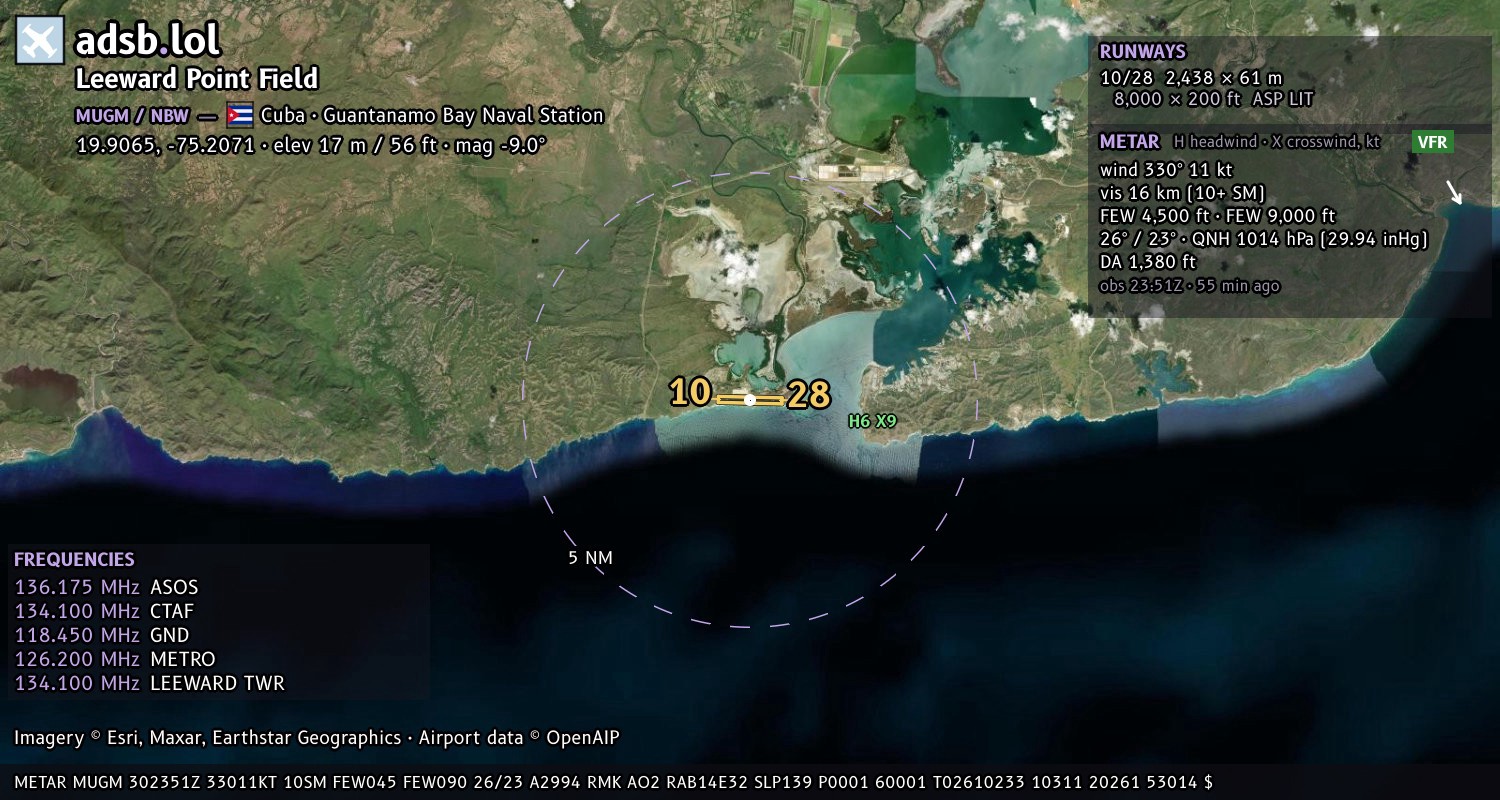
Task: Click the airport center dot on runway
Action: [x=750, y=400]
